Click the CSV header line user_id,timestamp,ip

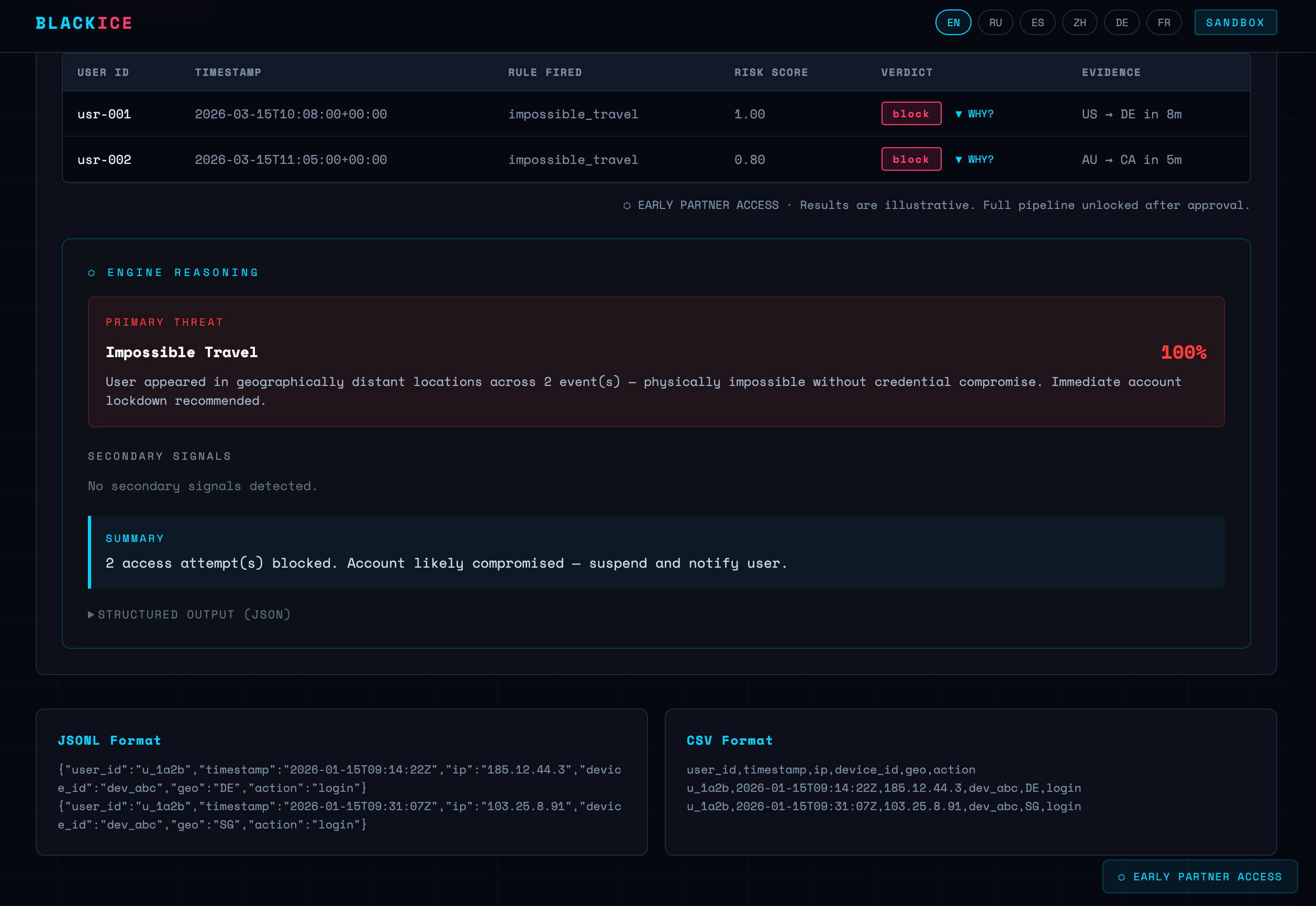coord(831,770)
